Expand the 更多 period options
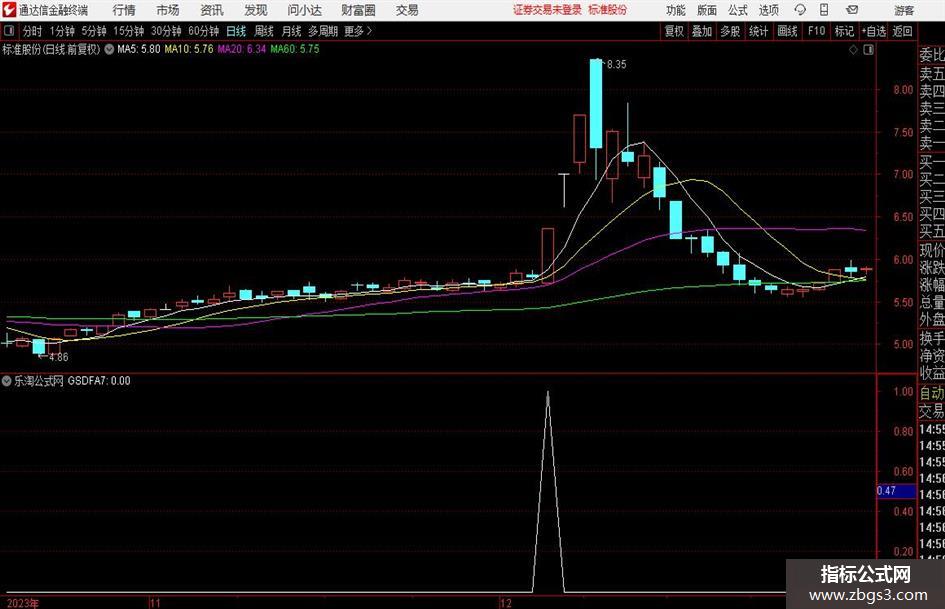 tap(358, 31)
